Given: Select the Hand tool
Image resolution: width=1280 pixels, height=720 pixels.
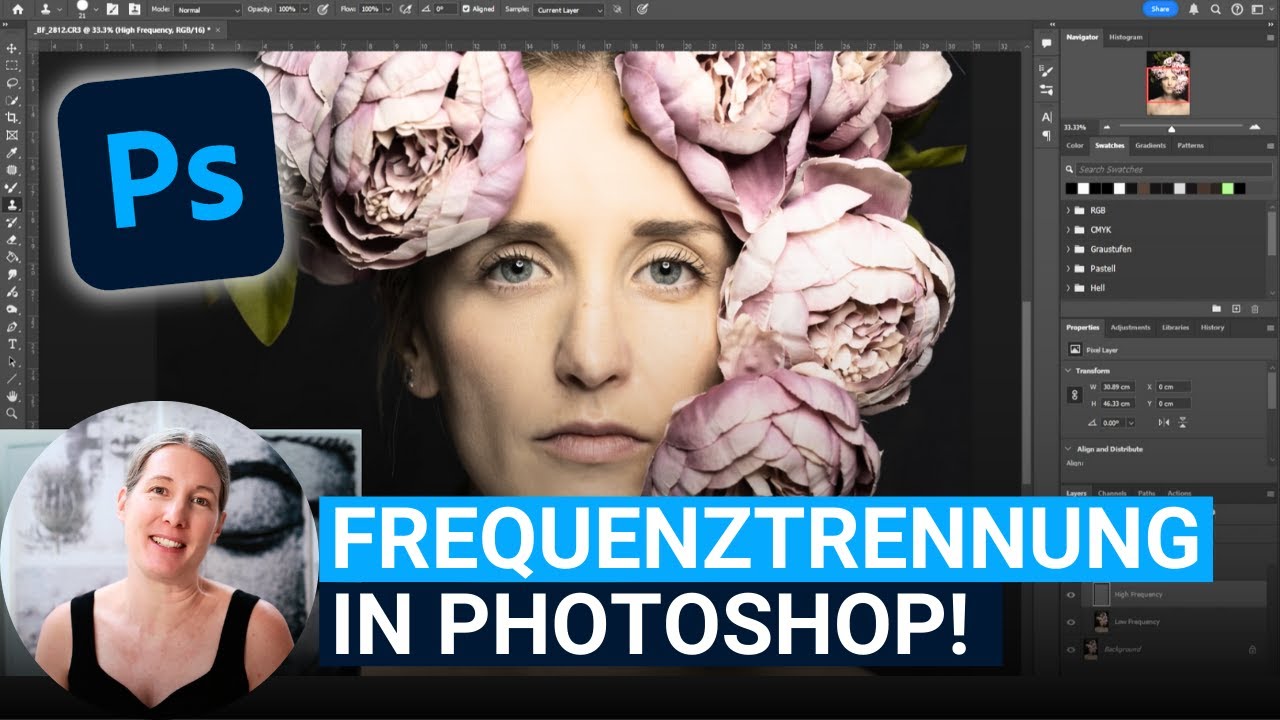Looking at the screenshot, I should (x=12, y=396).
